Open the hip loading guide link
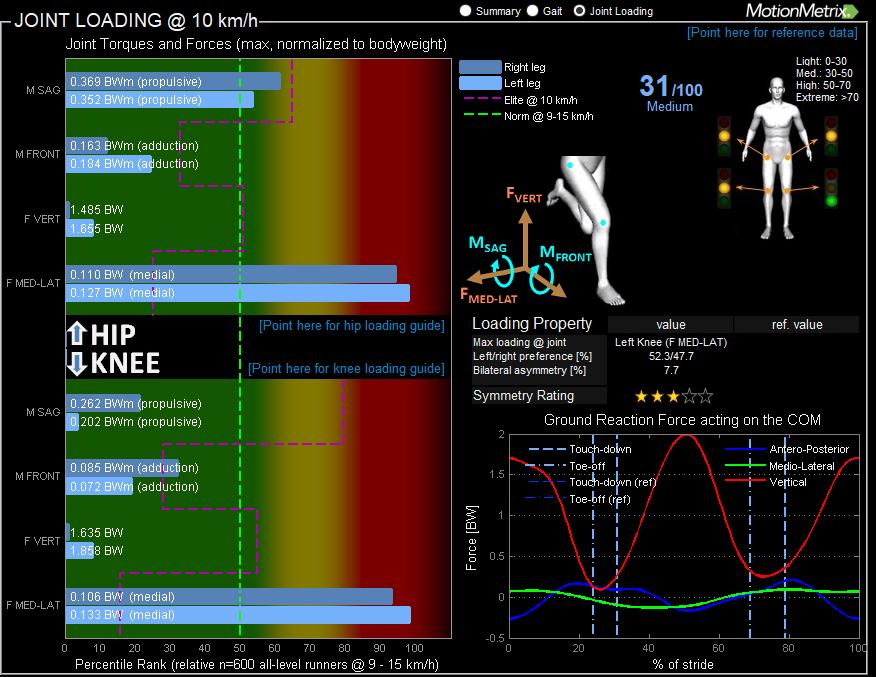 click(x=352, y=326)
